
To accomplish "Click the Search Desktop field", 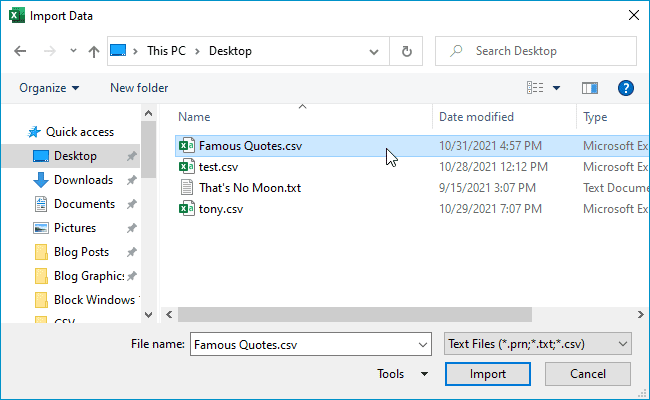I will click(x=536, y=51).
